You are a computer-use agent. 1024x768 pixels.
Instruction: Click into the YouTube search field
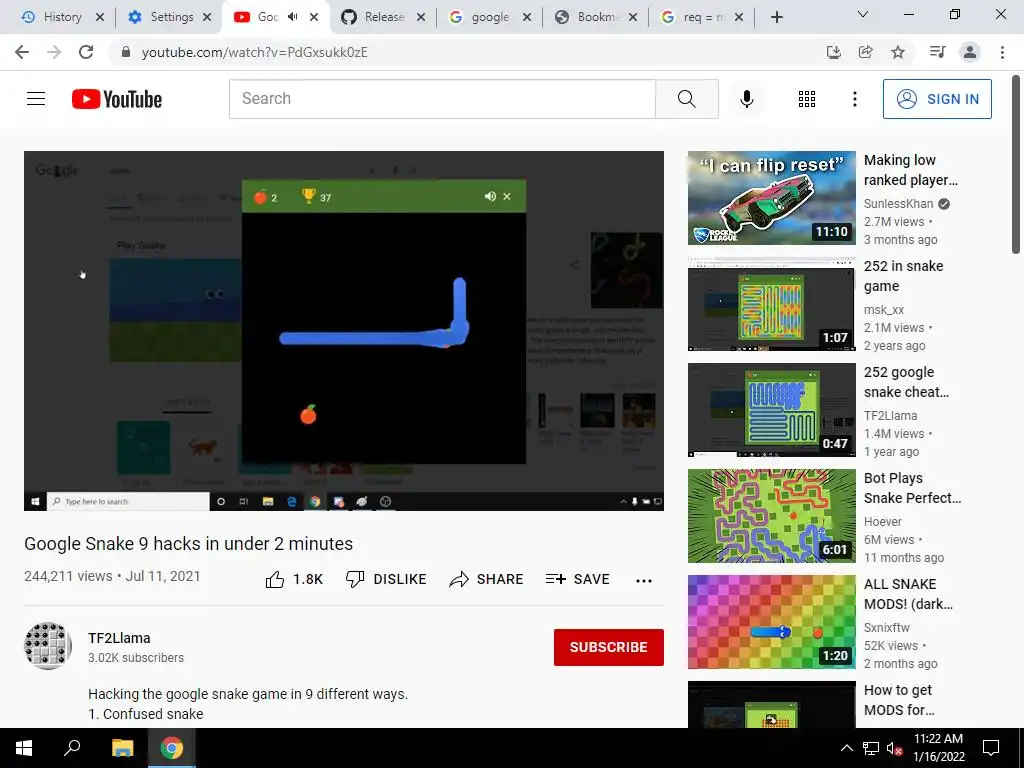click(442, 99)
